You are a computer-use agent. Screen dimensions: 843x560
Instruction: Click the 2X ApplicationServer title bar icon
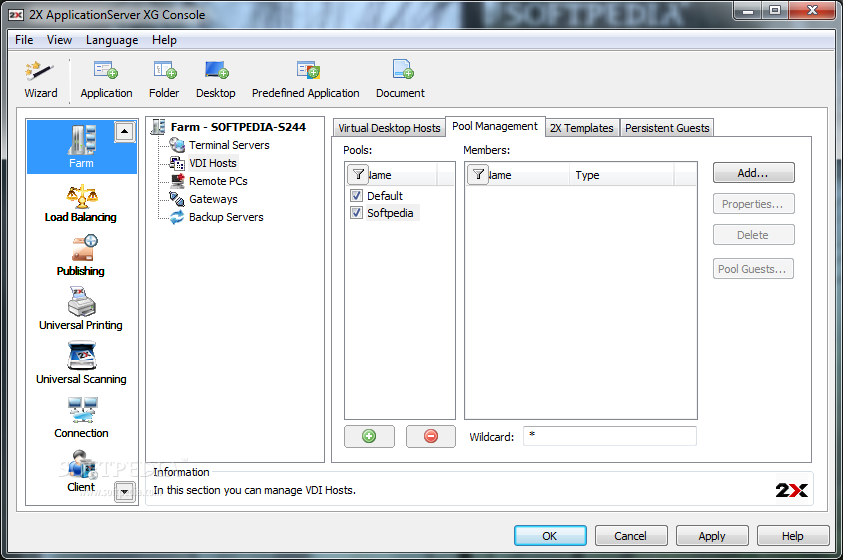16,15
